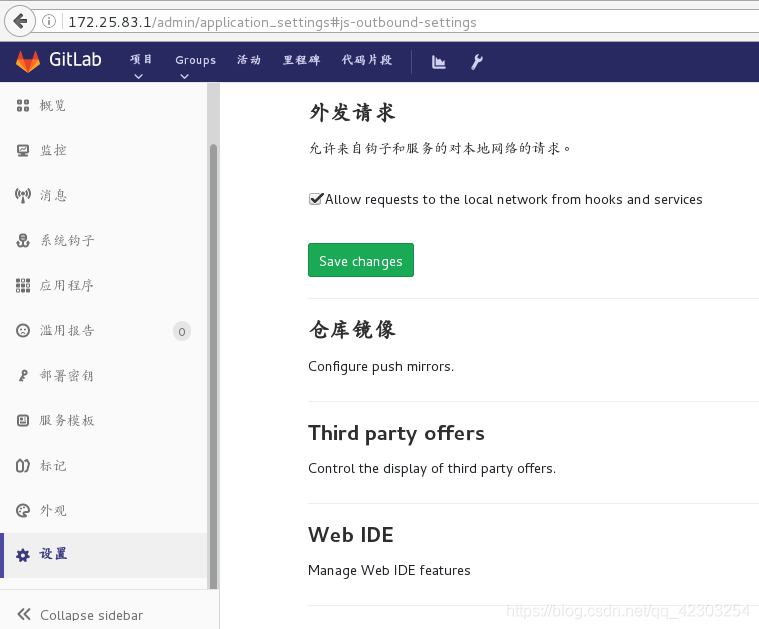759x629 pixels.
Task: Click the 部署密钥 key icon
Action: pyautogui.click(x=23, y=376)
